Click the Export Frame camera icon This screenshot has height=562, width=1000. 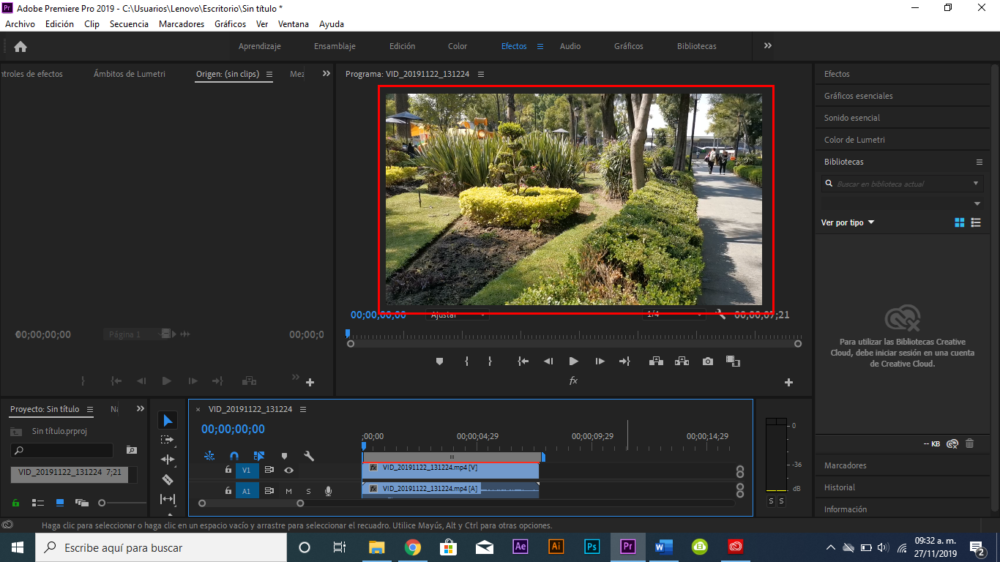[x=708, y=361]
